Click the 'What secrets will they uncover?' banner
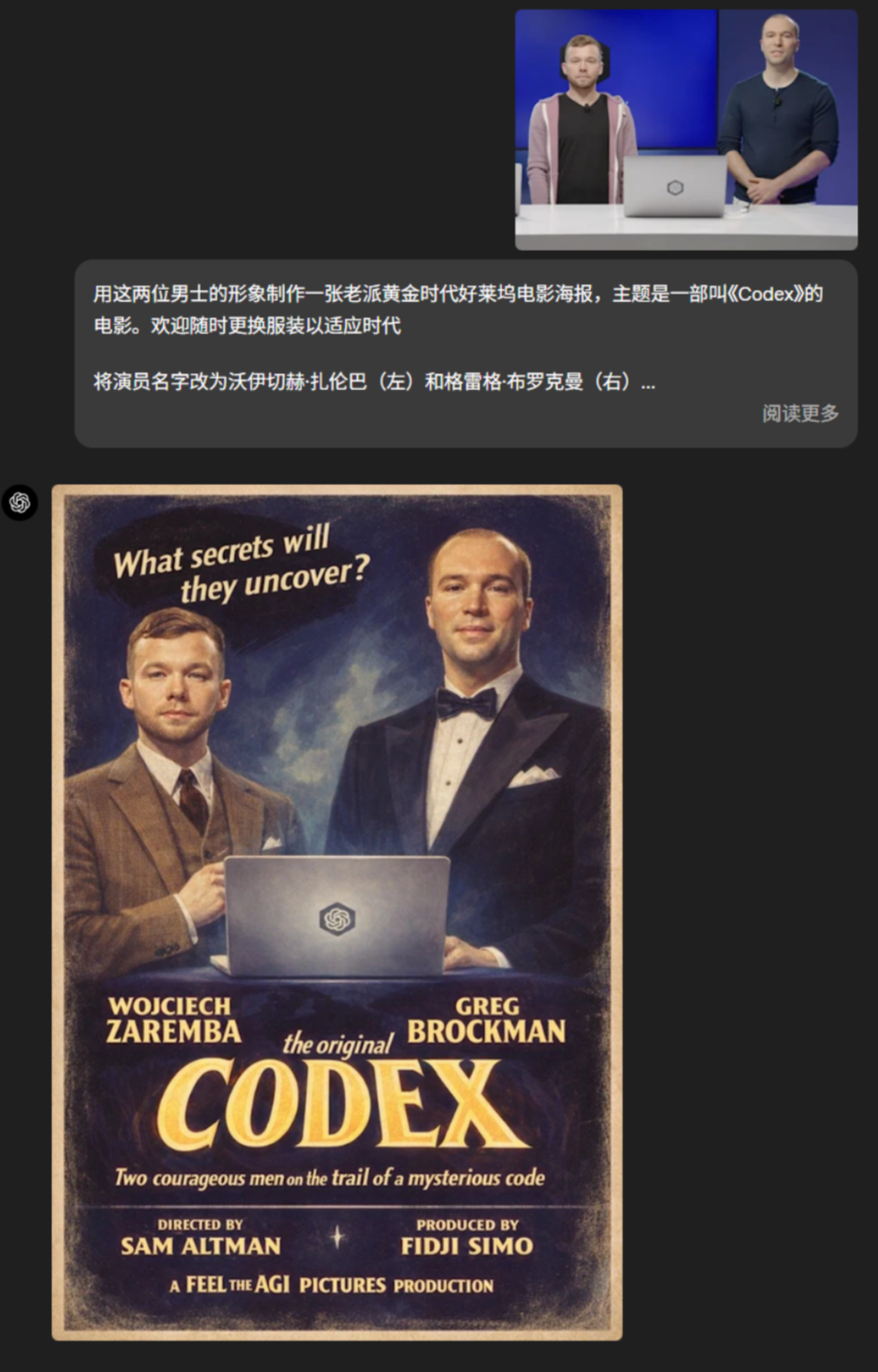Image resolution: width=878 pixels, height=1372 pixels. (239, 564)
